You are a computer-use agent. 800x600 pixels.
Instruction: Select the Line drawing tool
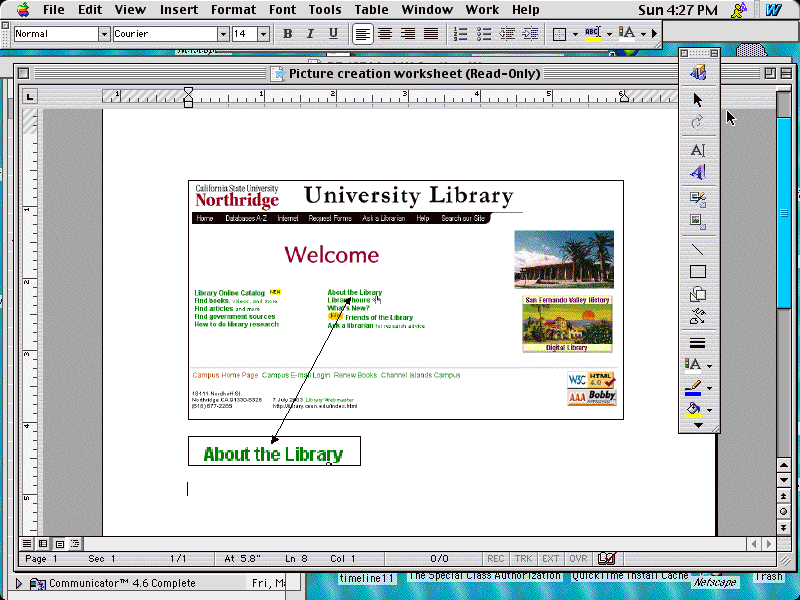coord(697,249)
